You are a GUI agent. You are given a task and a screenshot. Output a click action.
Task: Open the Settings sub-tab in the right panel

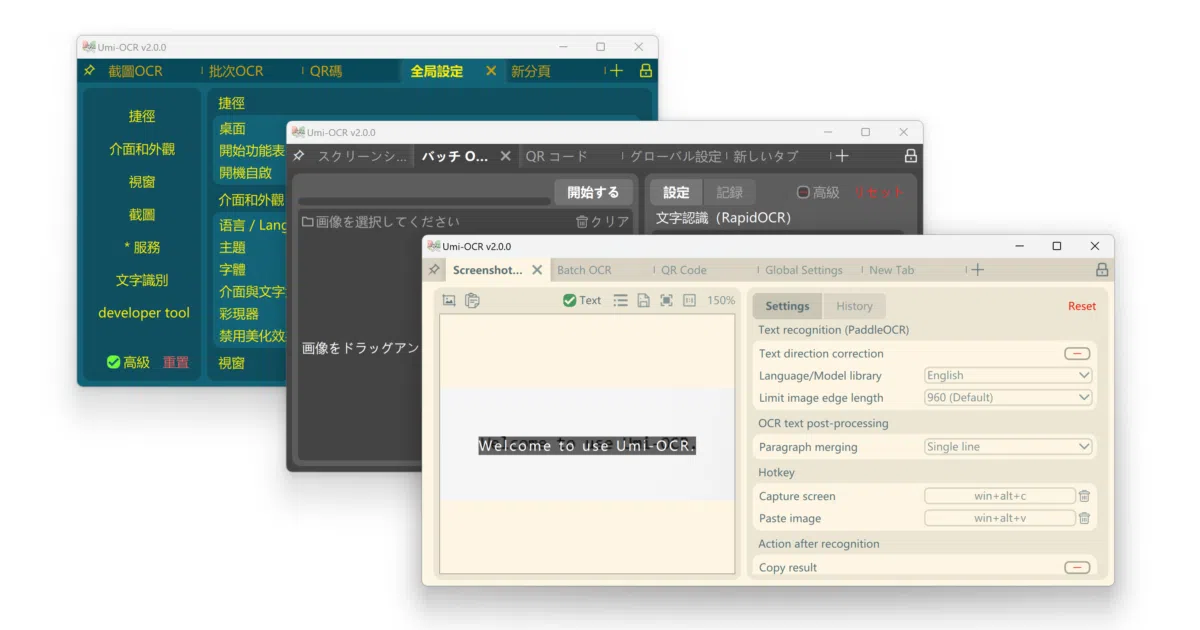pos(787,306)
